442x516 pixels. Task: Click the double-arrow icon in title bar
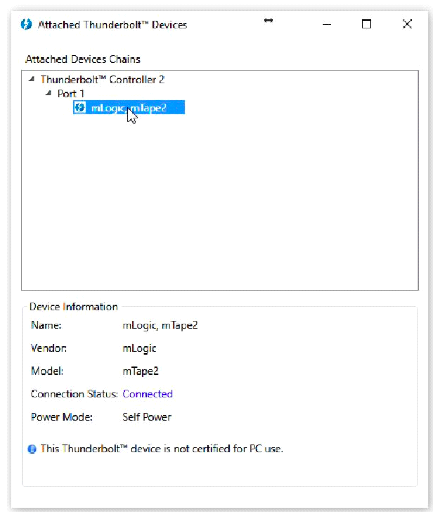coord(268,21)
